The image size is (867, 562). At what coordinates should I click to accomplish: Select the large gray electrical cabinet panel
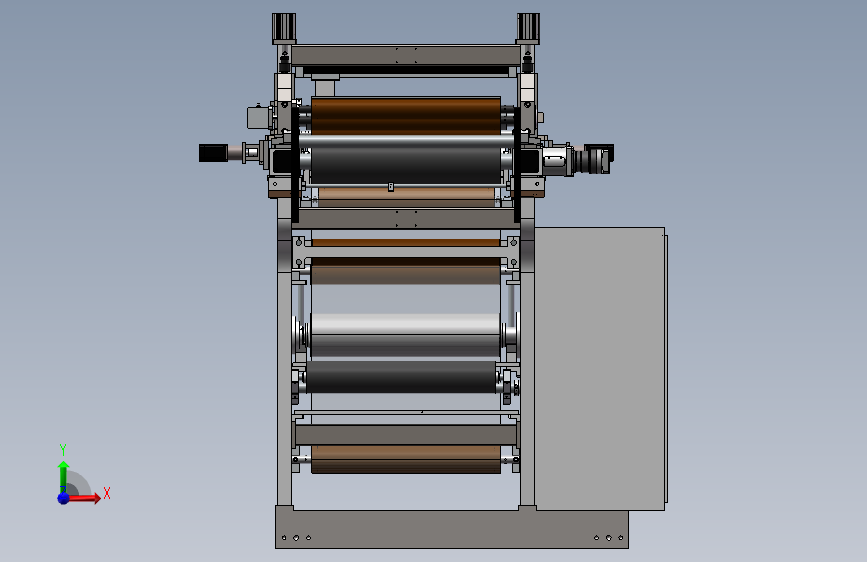600,368
